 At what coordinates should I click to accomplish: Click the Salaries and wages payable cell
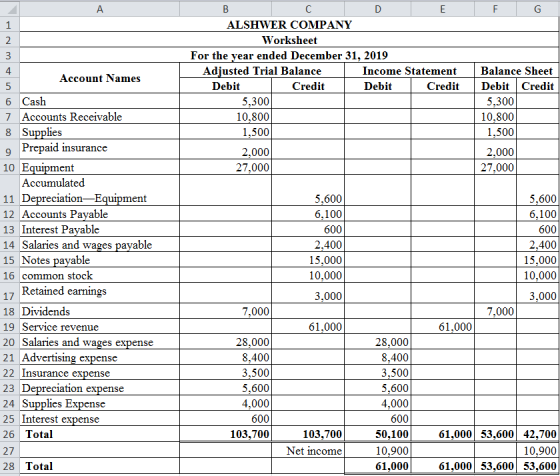tap(100, 245)
